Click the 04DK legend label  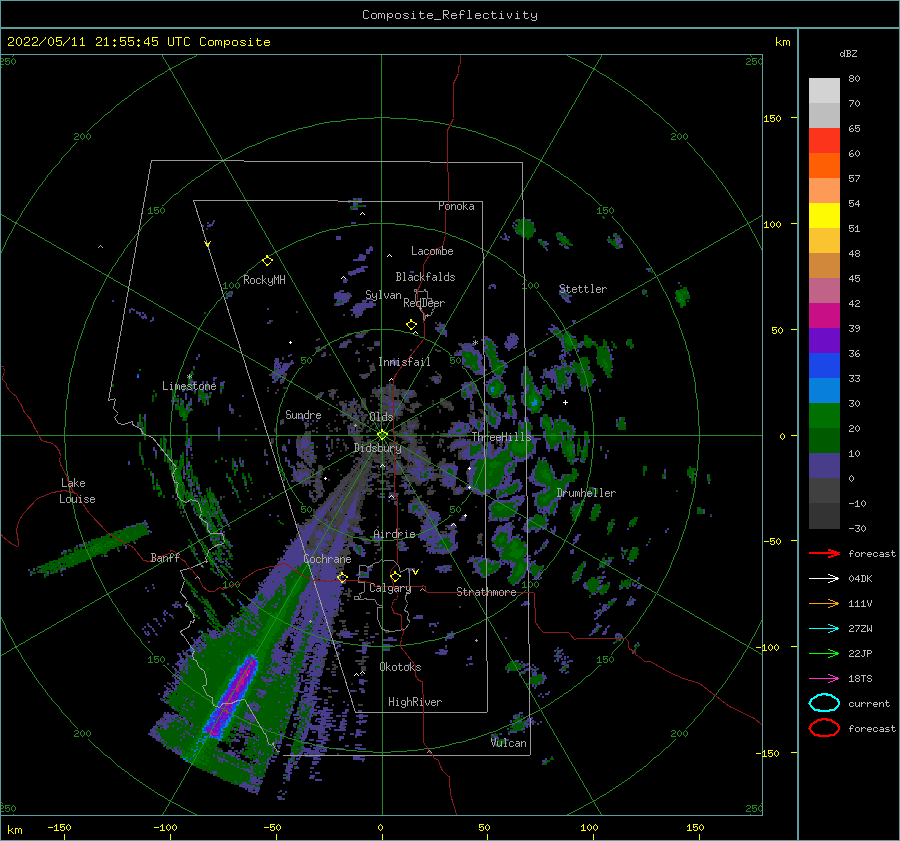coord(860,579)
